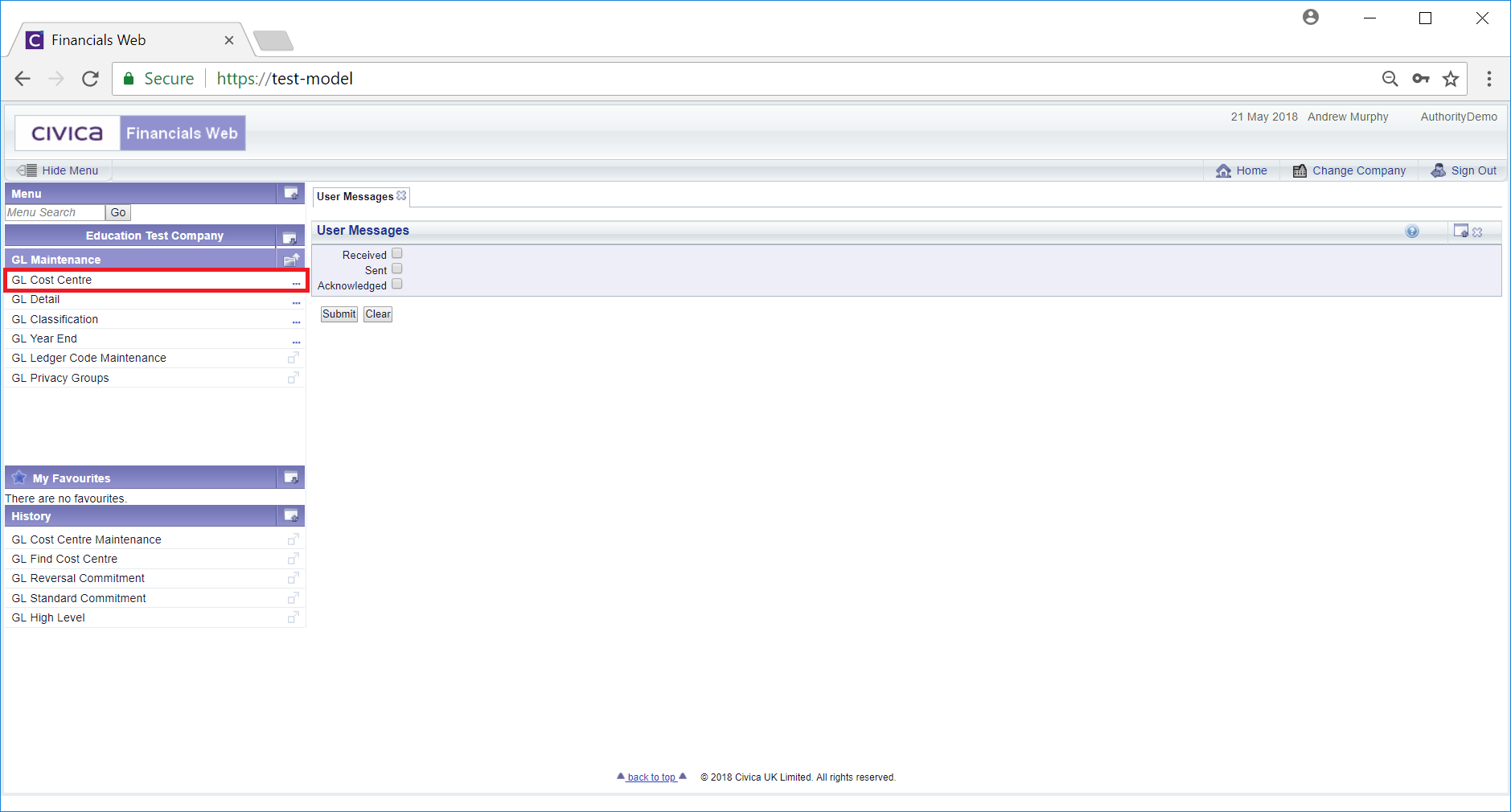
Task: Expand GL Year End submenu
Action: [296, 340]
